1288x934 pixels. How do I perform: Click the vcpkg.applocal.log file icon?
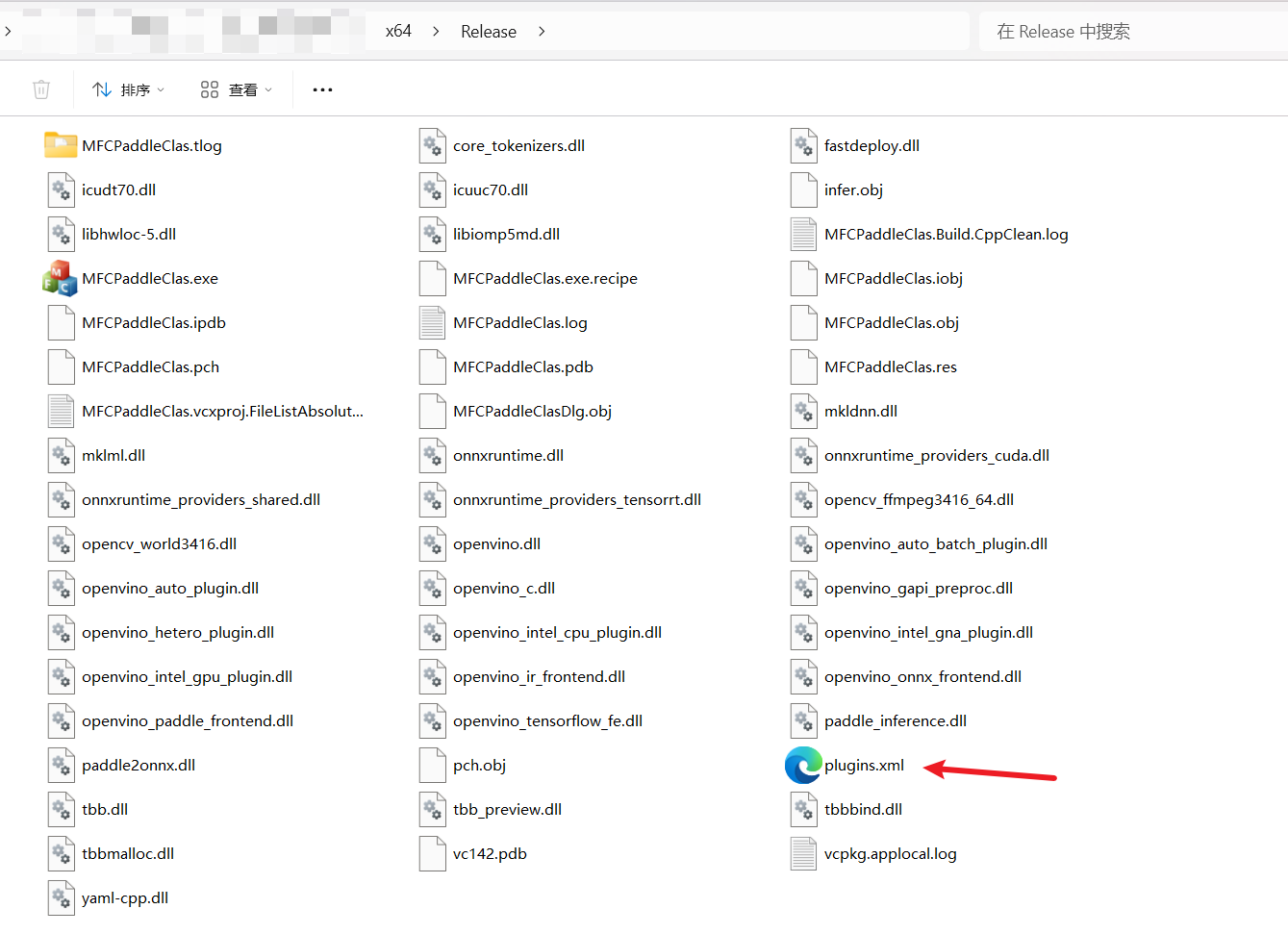point(803,853)
